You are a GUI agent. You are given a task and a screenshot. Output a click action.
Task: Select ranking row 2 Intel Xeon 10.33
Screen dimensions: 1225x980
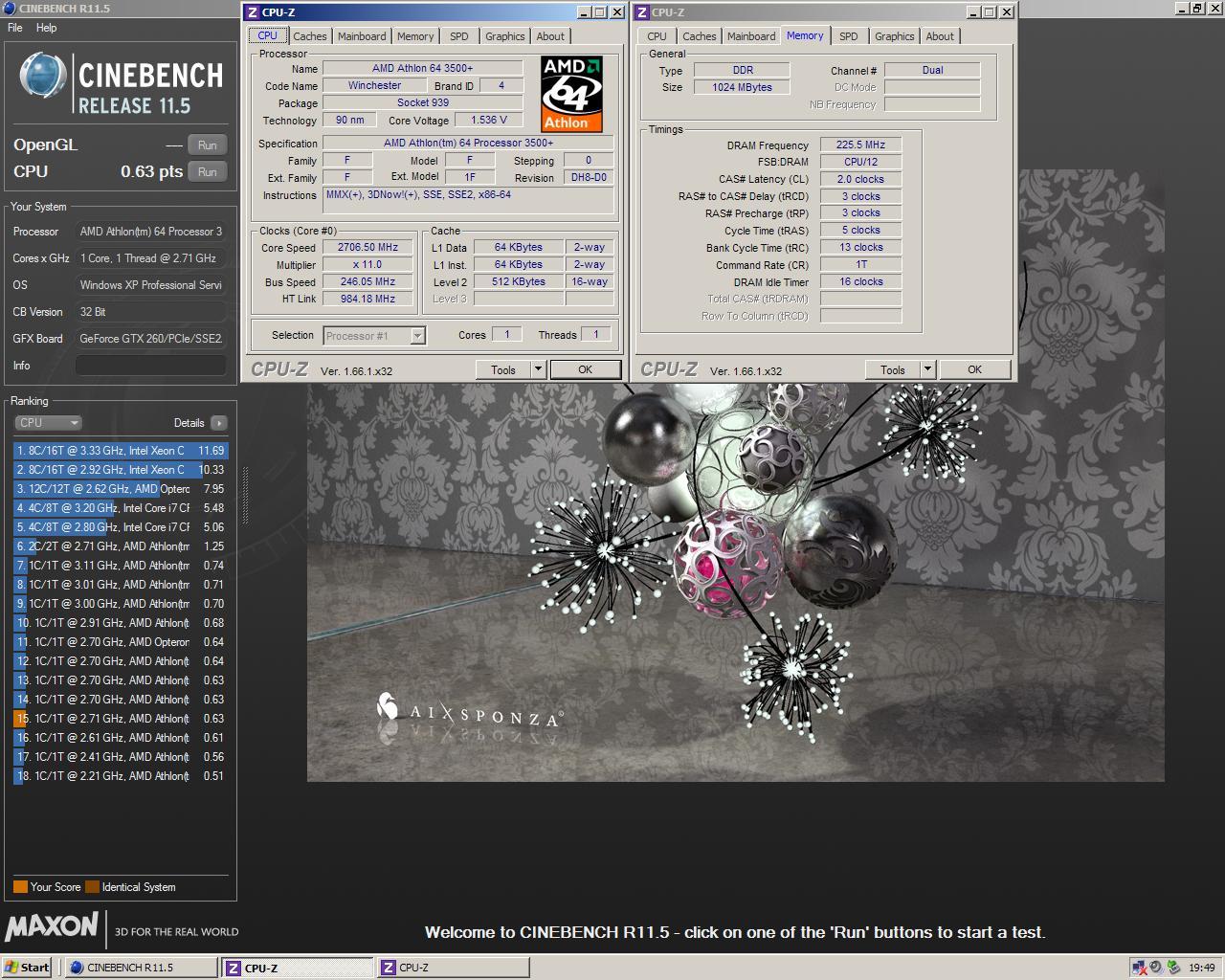tap(121, 470)
